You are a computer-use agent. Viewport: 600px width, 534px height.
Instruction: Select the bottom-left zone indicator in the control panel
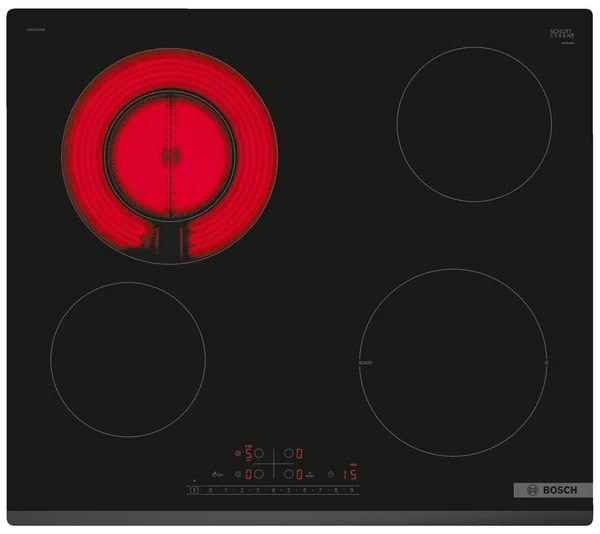pyautogui.click(x=246, y=474)
